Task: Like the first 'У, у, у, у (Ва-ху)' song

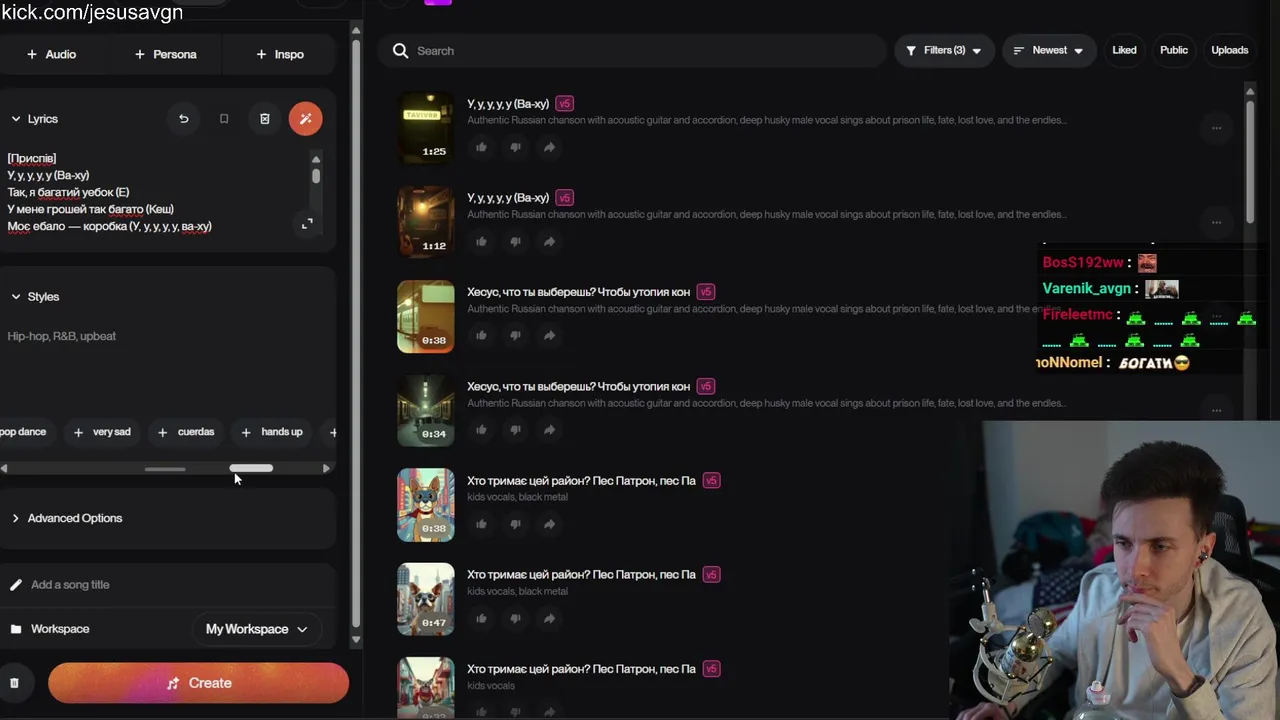Action: click(x=481, y=147)
